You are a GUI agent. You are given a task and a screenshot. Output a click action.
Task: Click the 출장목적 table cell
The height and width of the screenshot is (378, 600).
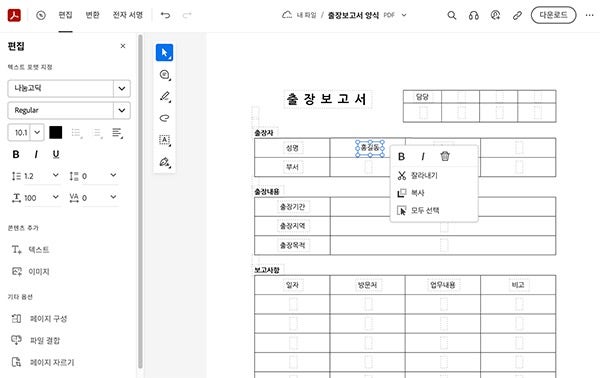pos(292,245)
